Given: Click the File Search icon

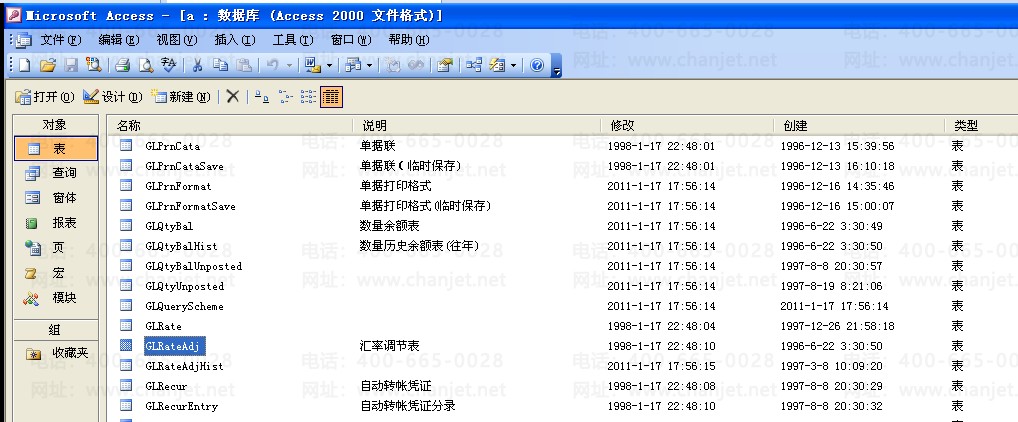Looking at the screenshot, I should (93, 65).
